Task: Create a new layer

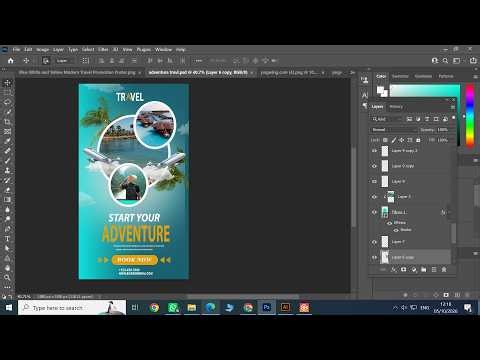Action: point(434,269)
